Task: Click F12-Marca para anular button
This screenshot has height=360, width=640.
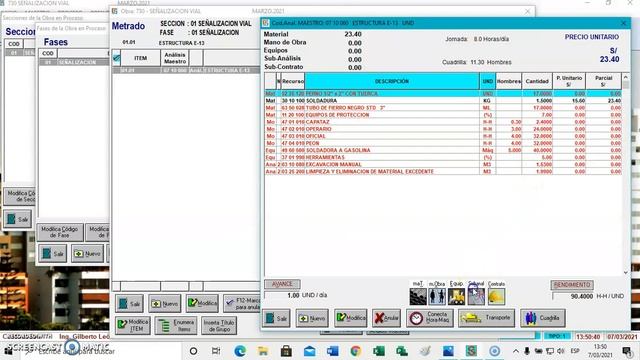Action: (x=242, y=303)
